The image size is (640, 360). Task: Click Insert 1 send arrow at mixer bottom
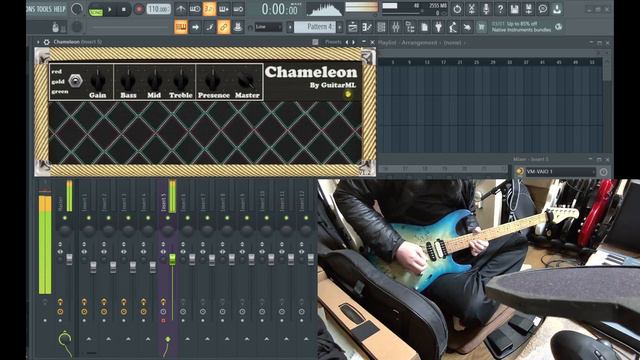(89, 339)
